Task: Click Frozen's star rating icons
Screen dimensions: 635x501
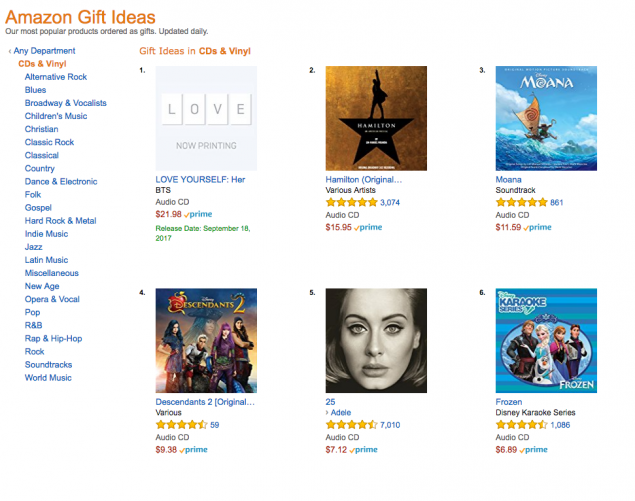Action: [x=520, y=425]
